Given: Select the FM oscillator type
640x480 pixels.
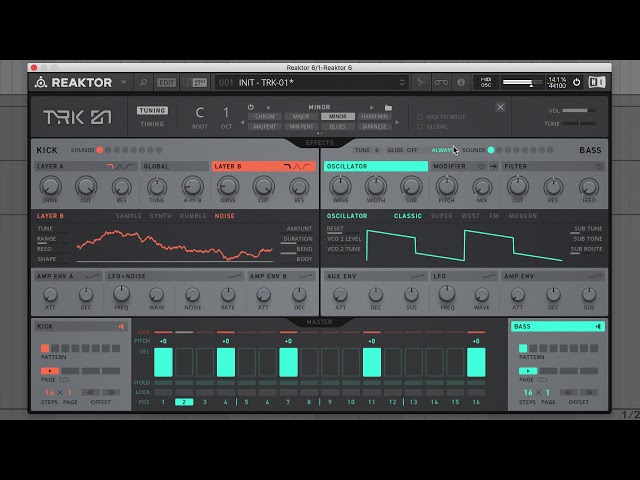Looking at the screenshot, I should (x=494, y=216).
